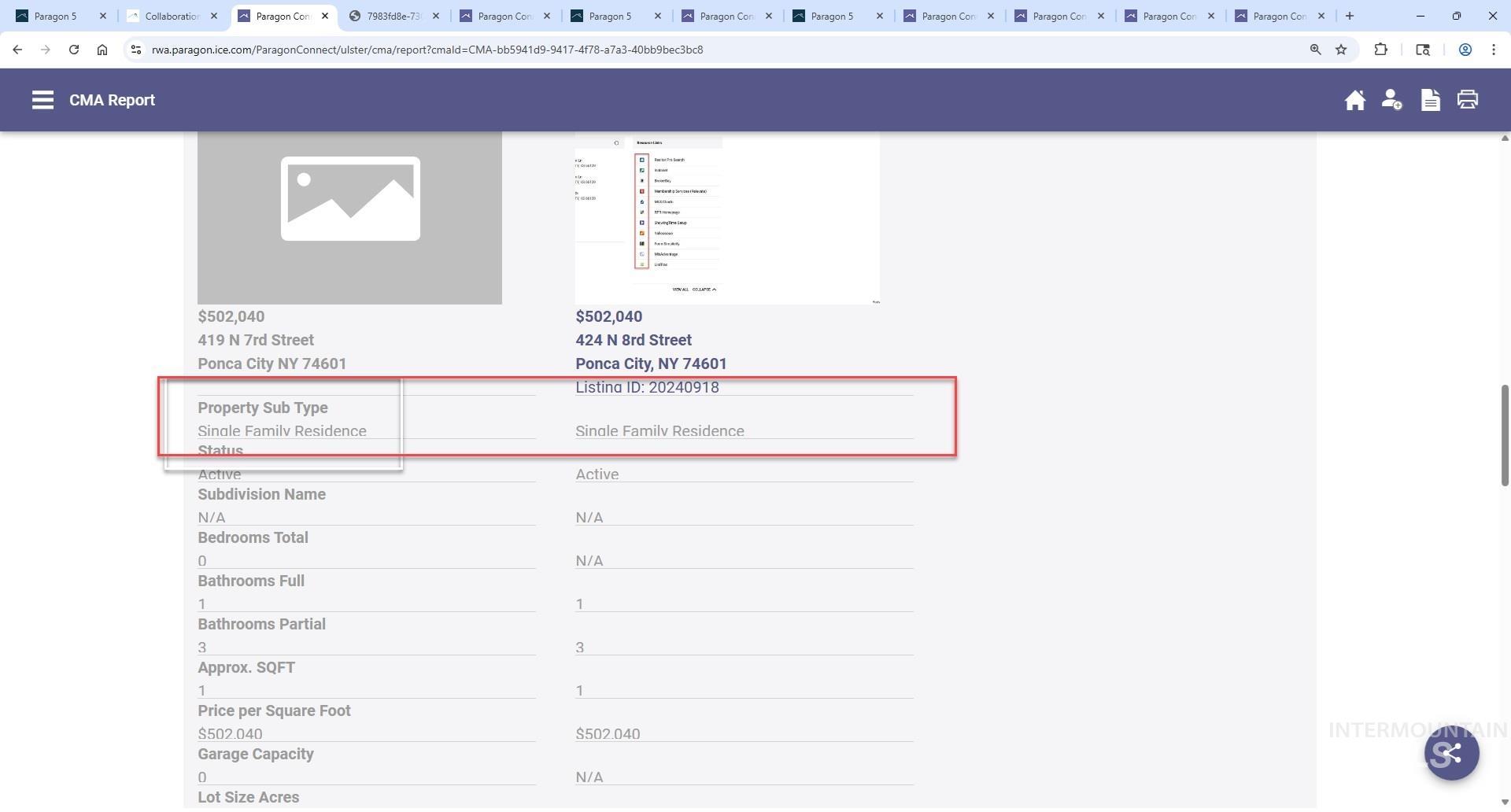1511x812 pixels.
Task: Switch to the Collaboration tab
Action: [x=172, y=16]
